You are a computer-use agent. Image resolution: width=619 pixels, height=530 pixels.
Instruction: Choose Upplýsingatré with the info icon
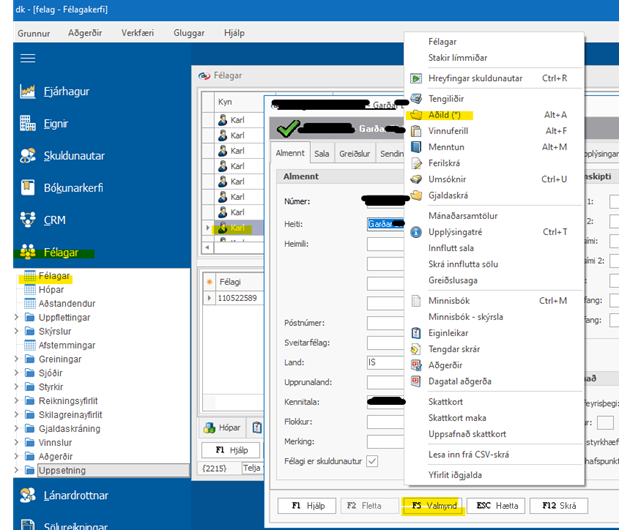420,232
